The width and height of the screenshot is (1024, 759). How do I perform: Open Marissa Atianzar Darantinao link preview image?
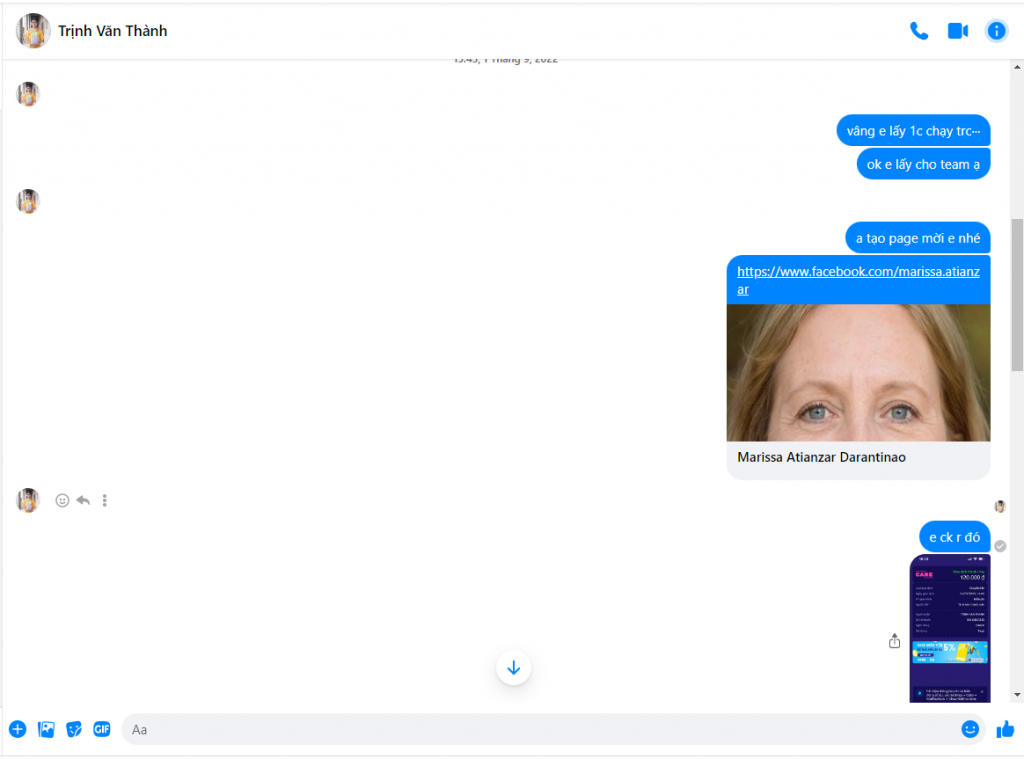858,373
